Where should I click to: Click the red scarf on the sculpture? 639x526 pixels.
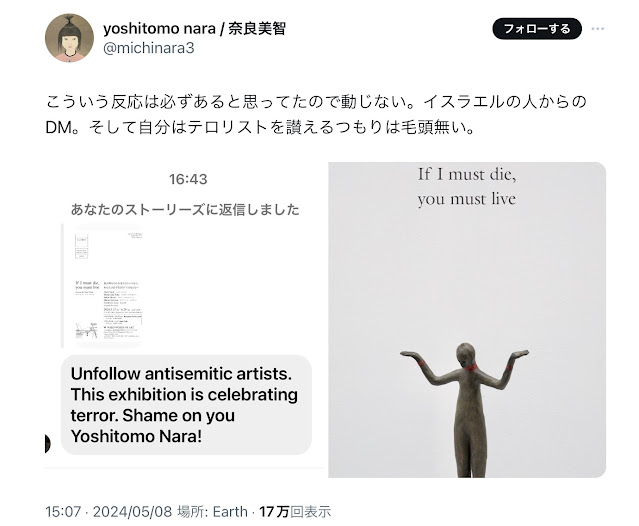(x=470, y=367)
